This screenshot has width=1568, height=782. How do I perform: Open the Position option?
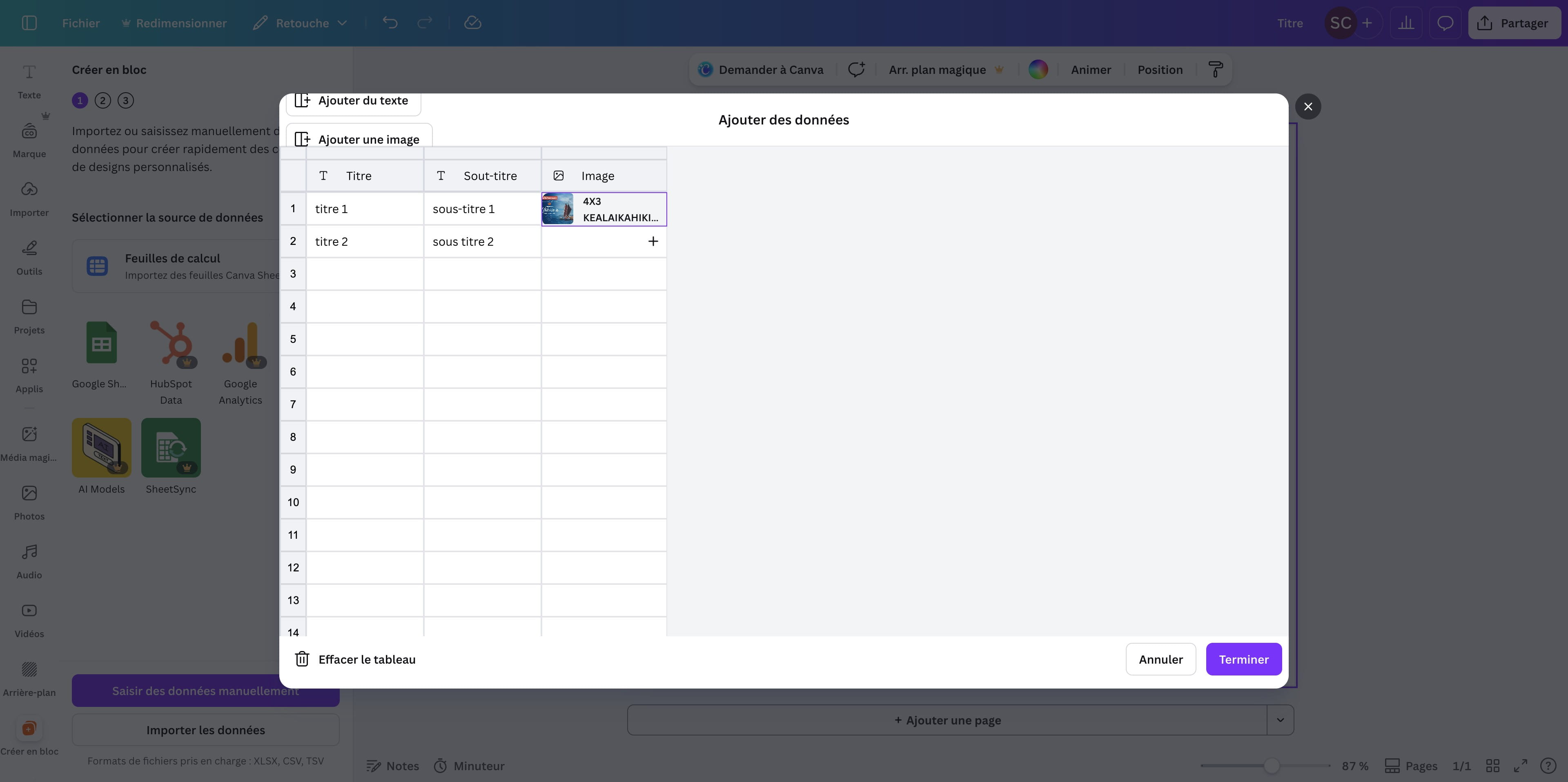(1160, 70)
